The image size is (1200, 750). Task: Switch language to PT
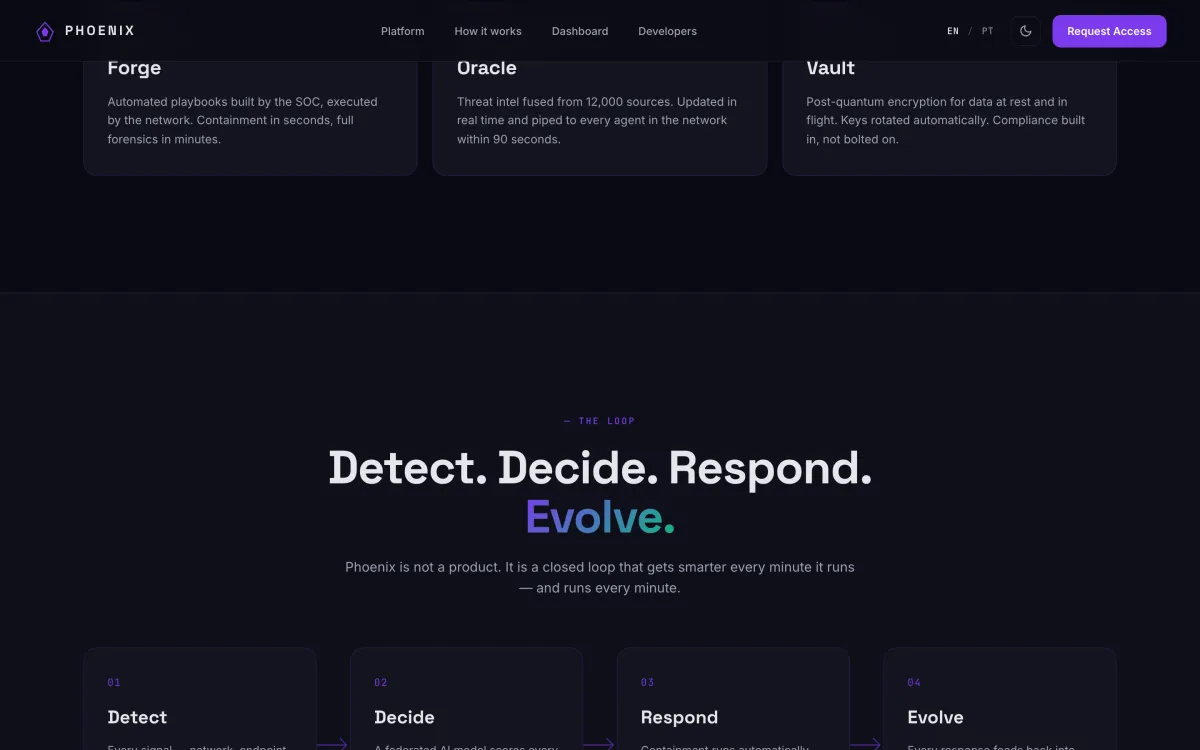[x=988, y=31]
